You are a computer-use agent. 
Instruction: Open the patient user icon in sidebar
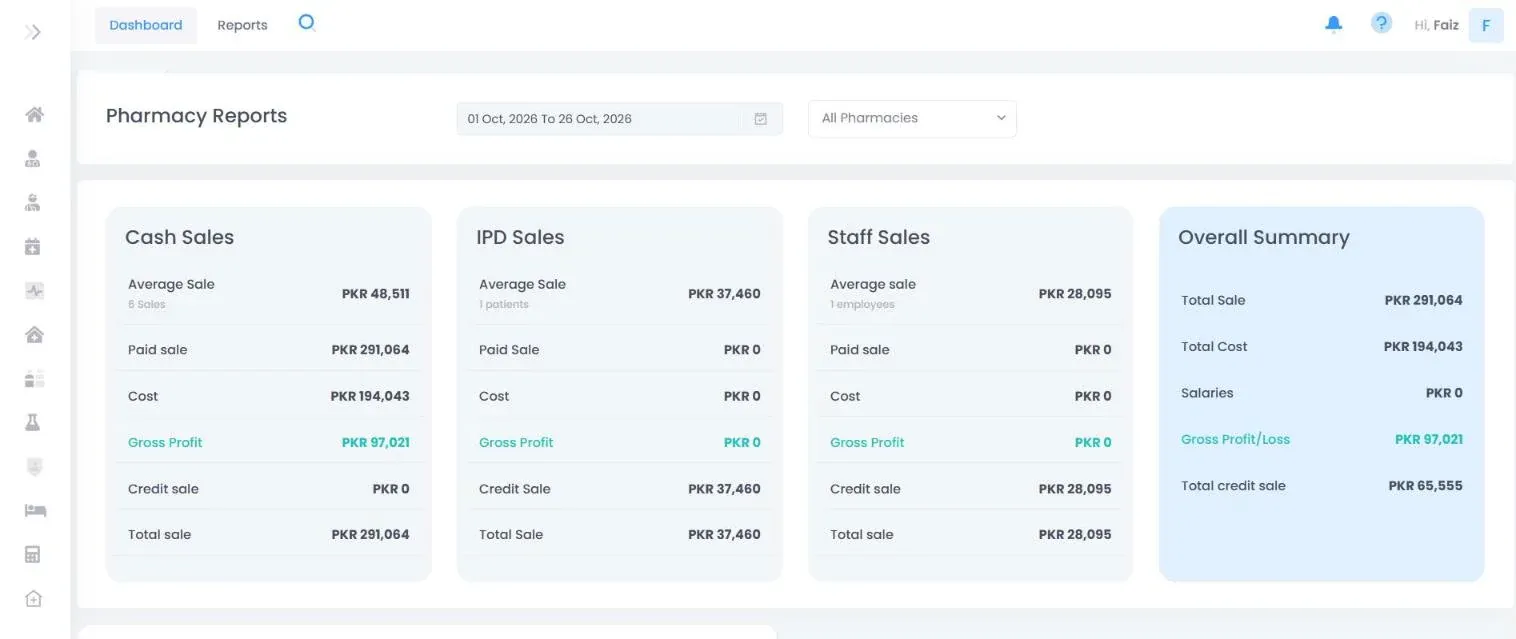(x=33, y=158)
